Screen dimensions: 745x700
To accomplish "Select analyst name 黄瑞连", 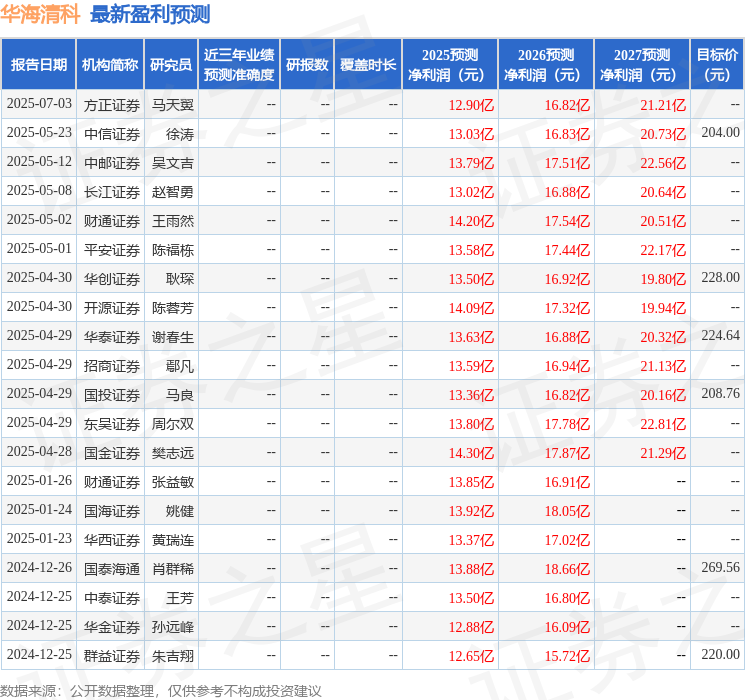I will pos(172,540).
